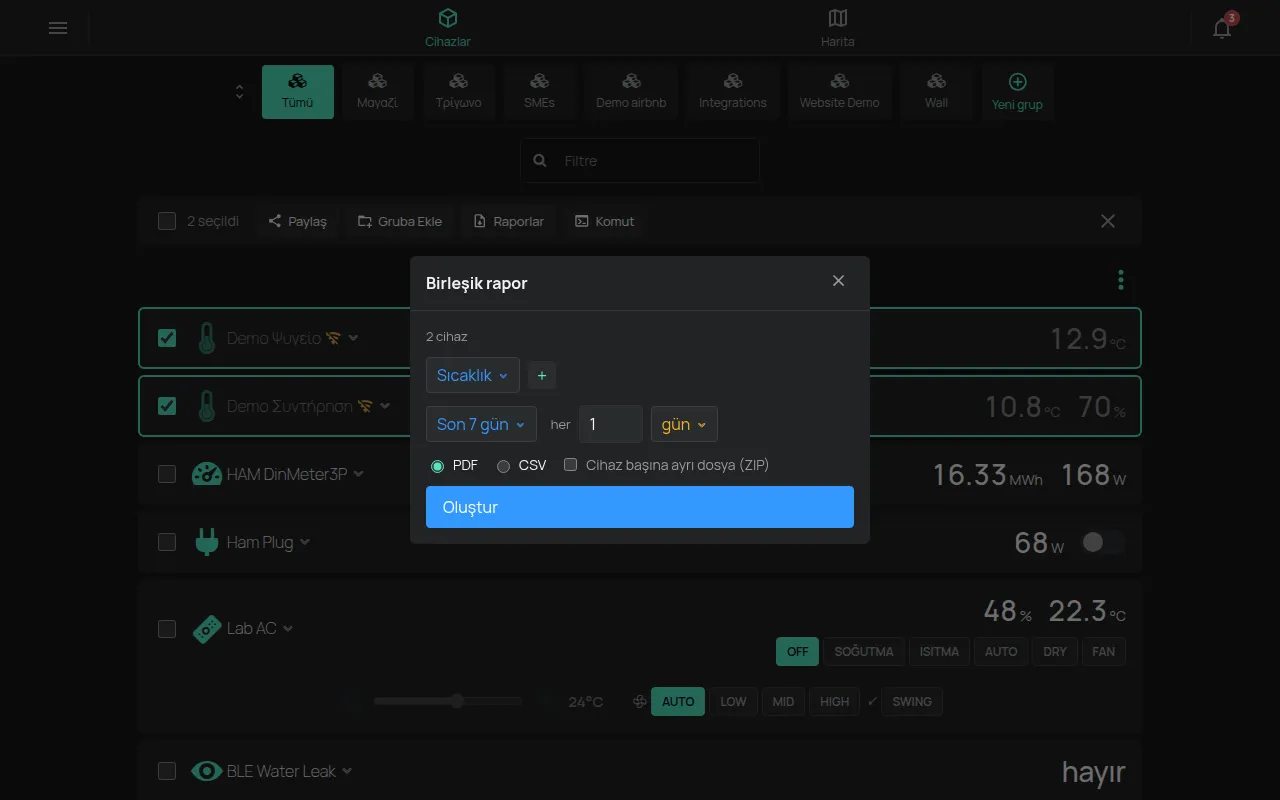This screenshot has height=800, width=1280.
Task: Click the group sort arrows icon
Action: point(239,92)
